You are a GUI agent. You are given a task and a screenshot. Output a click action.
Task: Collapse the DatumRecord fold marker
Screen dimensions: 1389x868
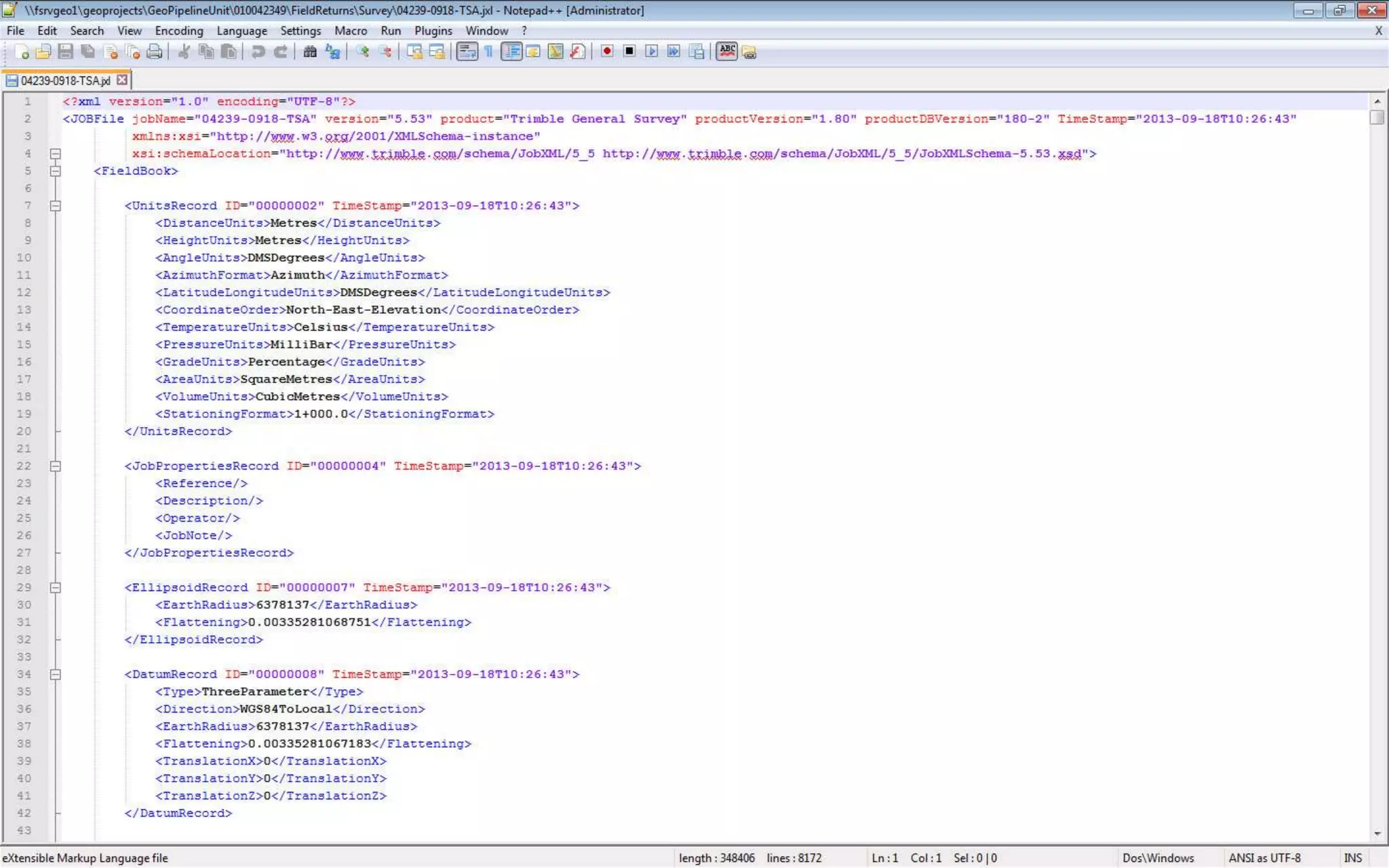[x=56, y=674]
